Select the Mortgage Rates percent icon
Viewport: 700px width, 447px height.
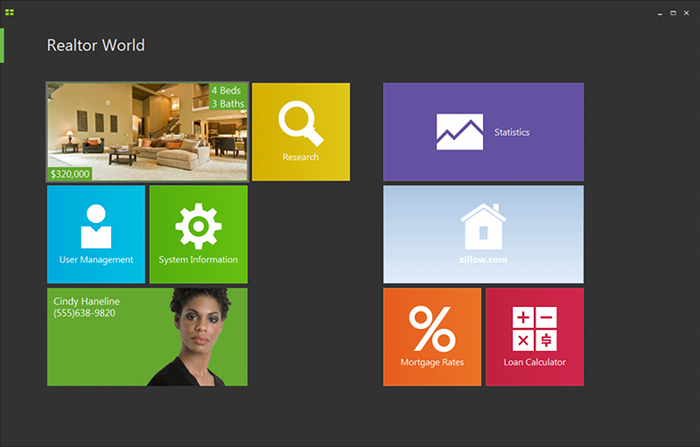pos(432,329)
